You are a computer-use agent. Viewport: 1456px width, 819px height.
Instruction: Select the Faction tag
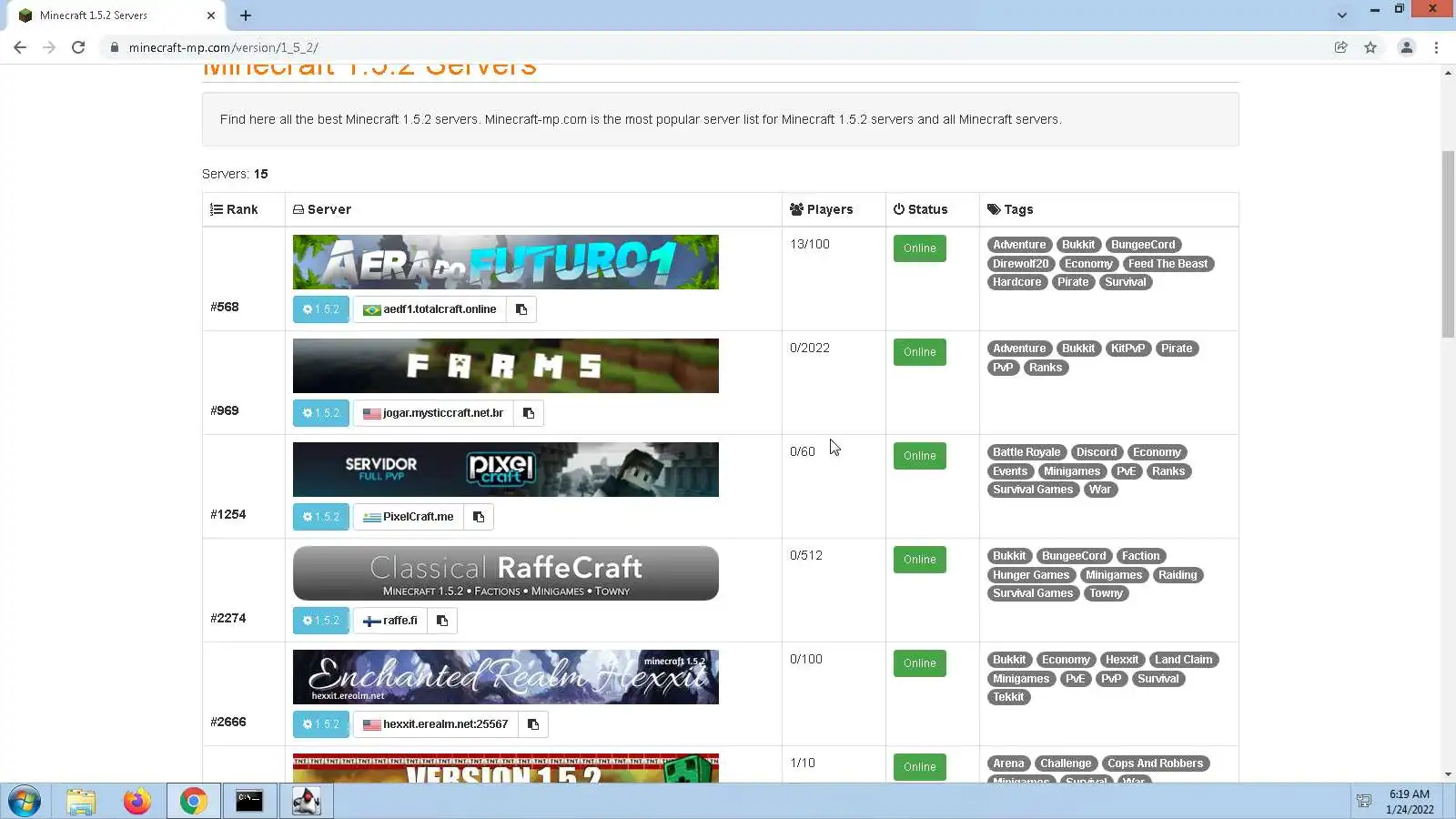[x=1140, y=556]
